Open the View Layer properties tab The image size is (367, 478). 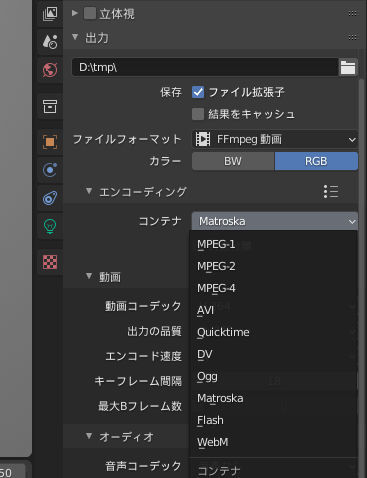(x=50, y=13)
